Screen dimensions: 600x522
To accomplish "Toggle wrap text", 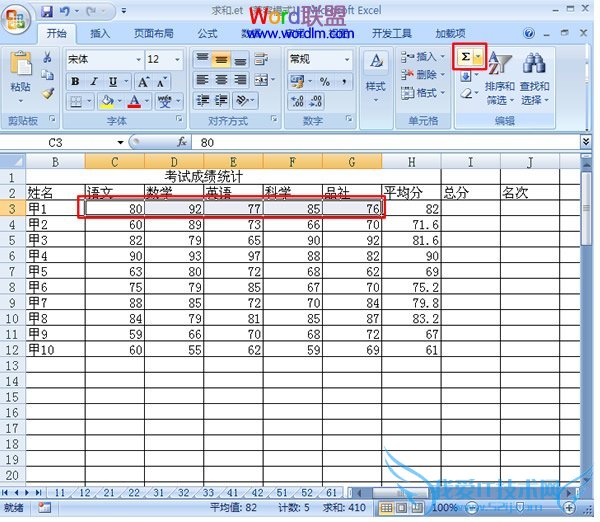I will tap(261, 59).
